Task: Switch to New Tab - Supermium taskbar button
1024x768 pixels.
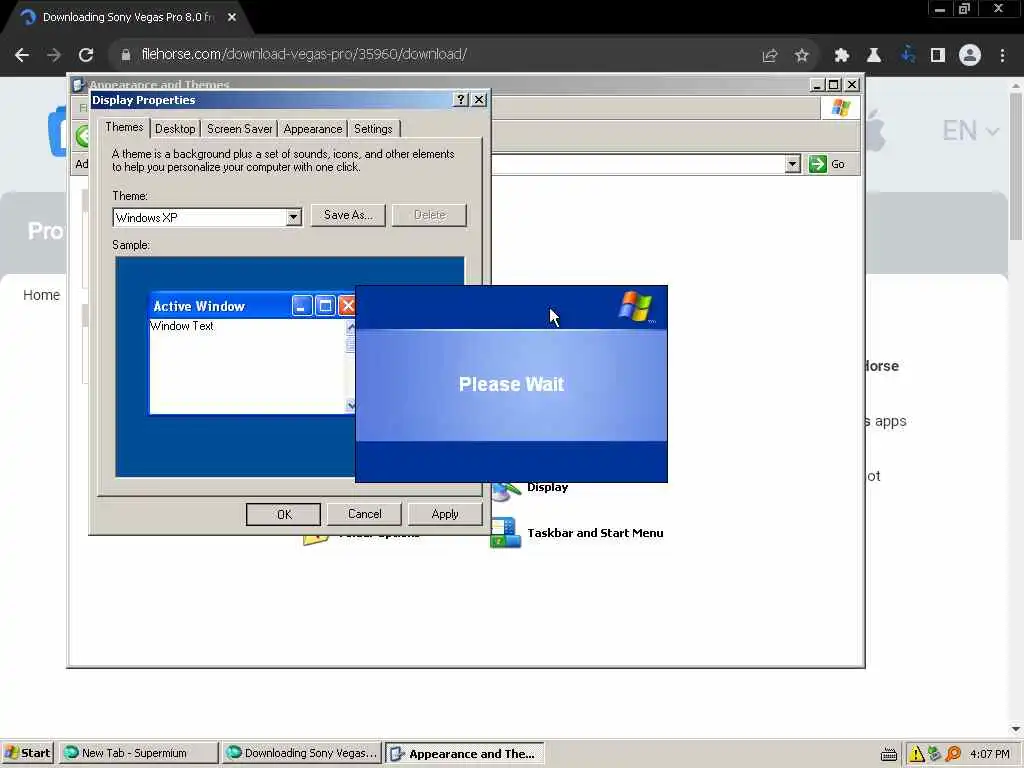Action: [138, 754]
